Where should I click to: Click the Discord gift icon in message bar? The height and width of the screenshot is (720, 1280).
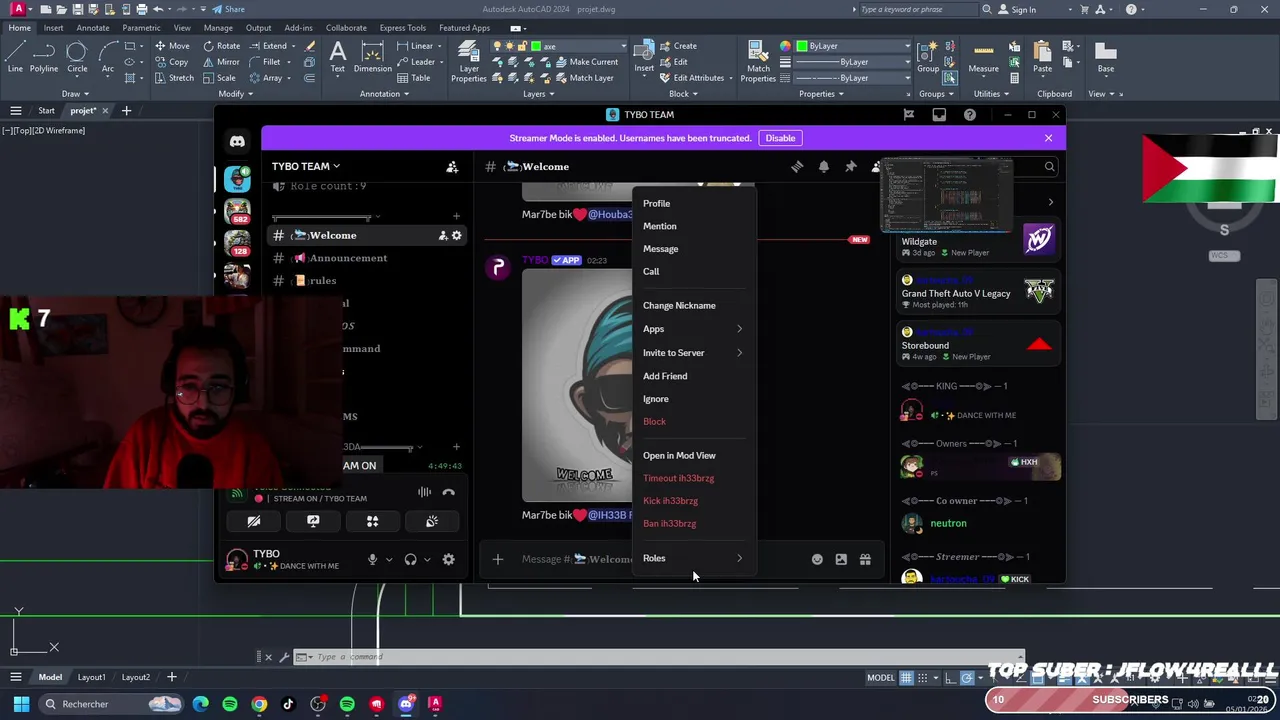point(865,560)
